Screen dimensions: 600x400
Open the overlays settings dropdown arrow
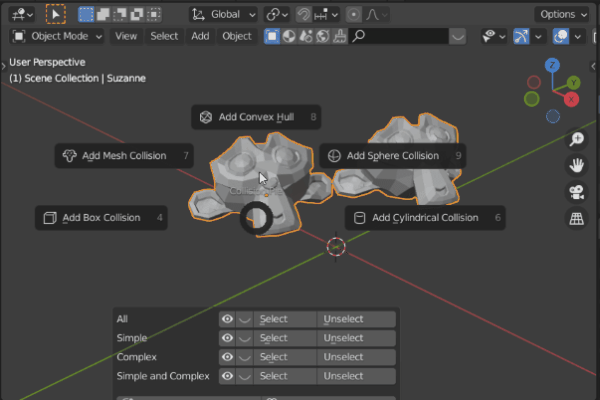(578, 37)
